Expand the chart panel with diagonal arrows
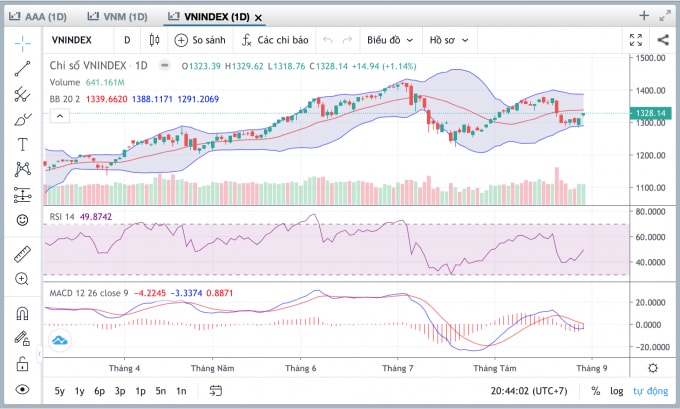The image size is (680, 409). 665,16
